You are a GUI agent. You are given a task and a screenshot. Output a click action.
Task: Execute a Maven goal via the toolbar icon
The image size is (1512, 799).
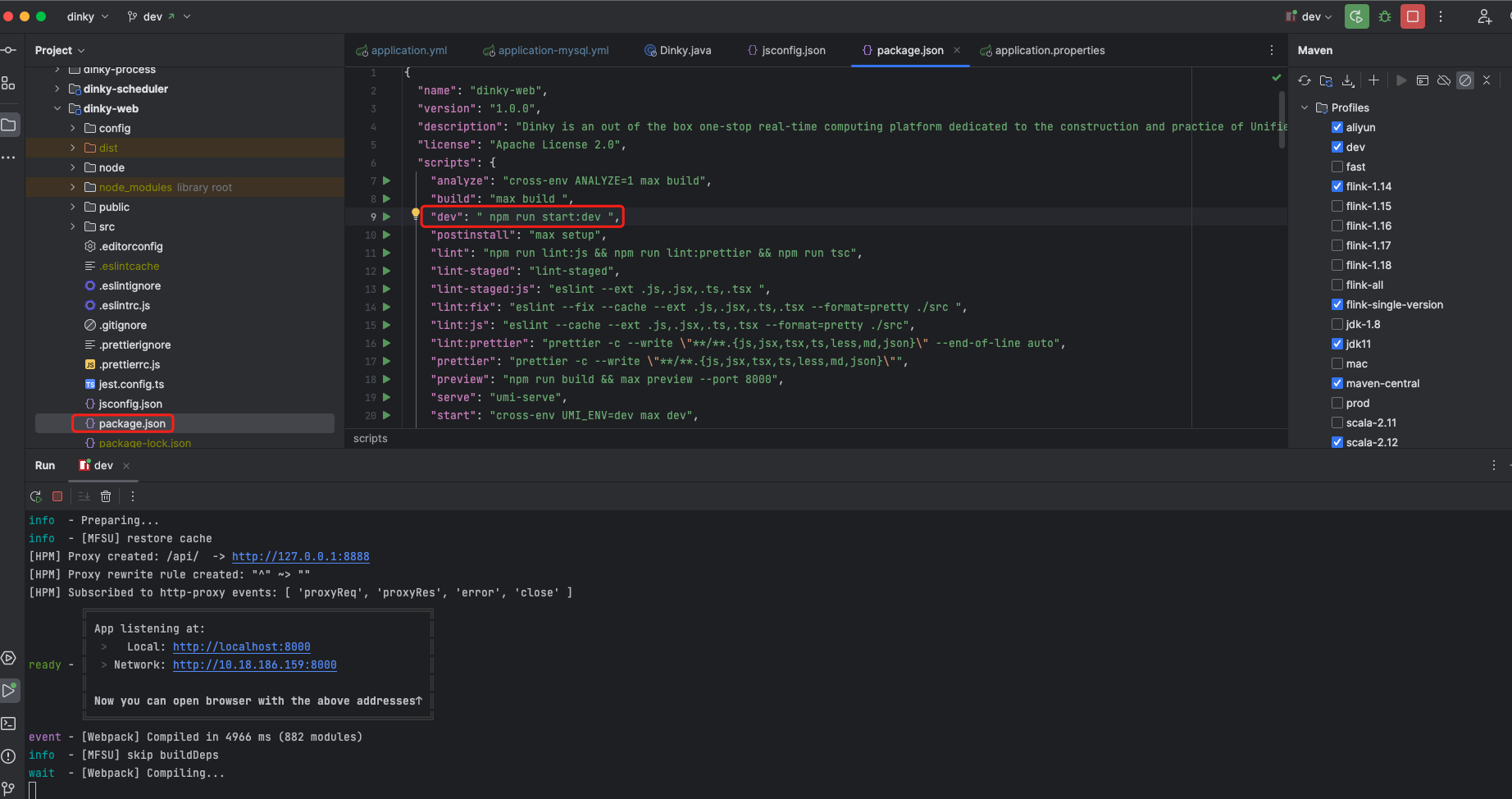1401,80
